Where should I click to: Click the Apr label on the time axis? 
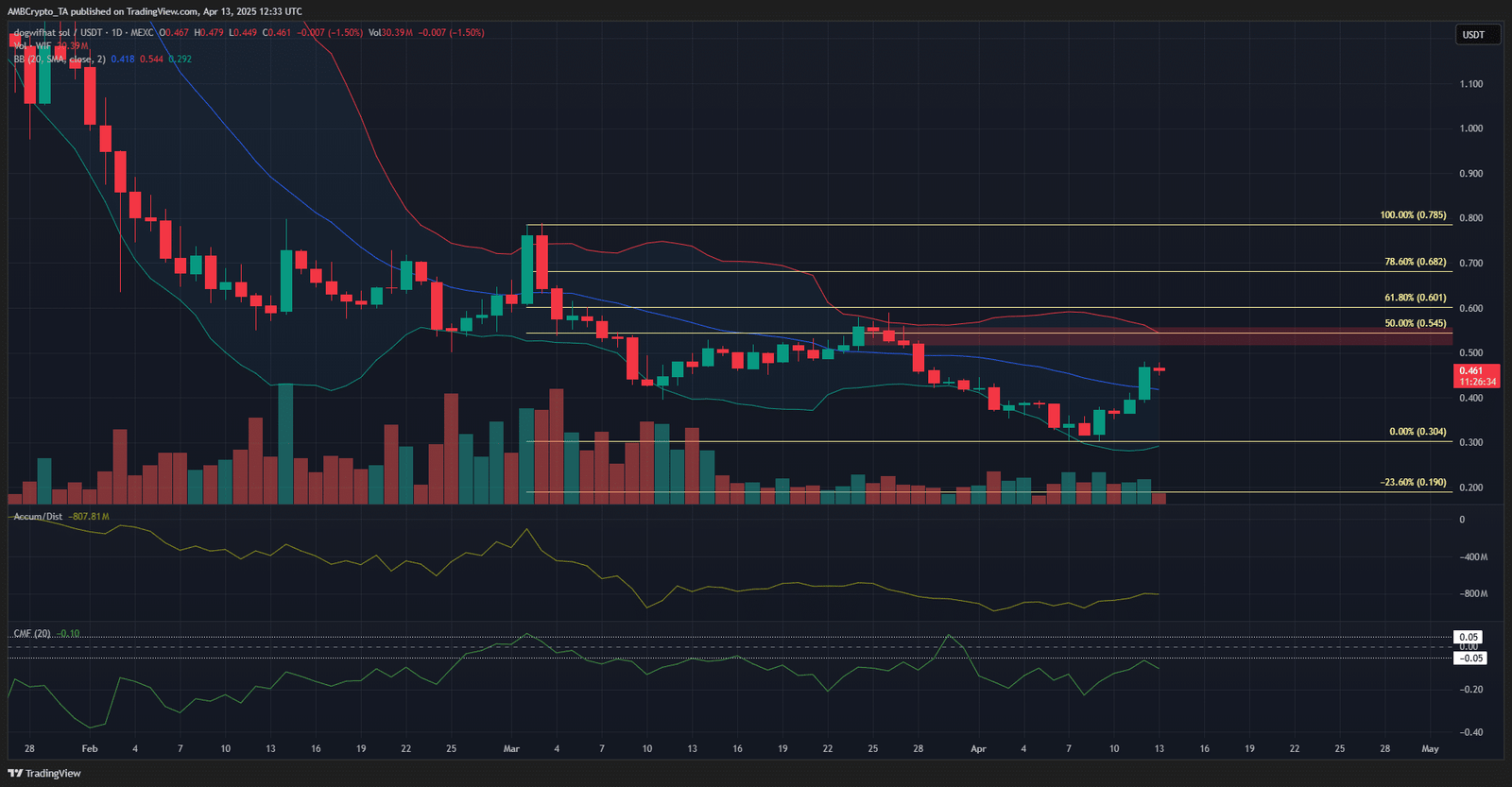(x=978, y=748)
